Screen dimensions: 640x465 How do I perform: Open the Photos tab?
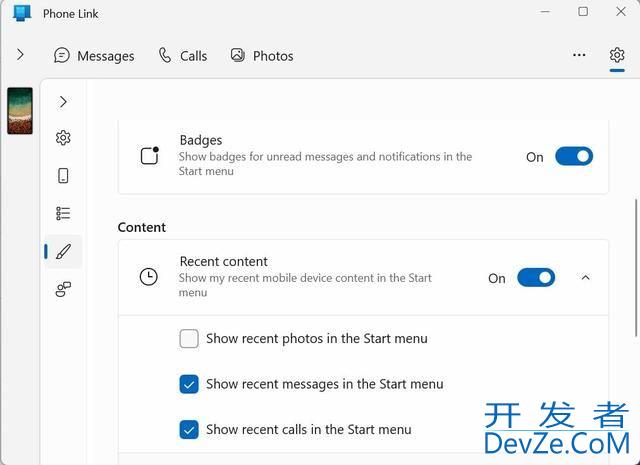(262, 56)
